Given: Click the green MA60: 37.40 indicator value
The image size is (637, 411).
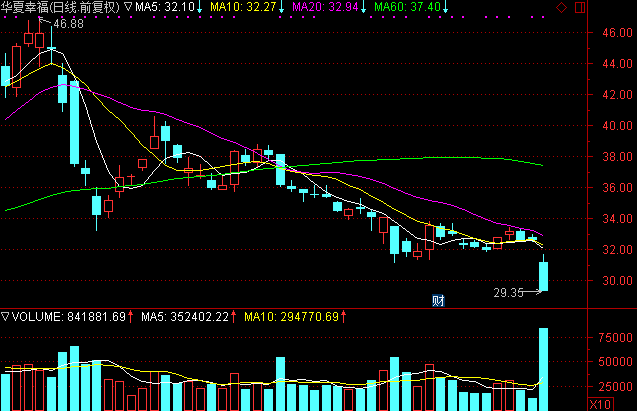Looking at the screenshot, I should point(407,7).
